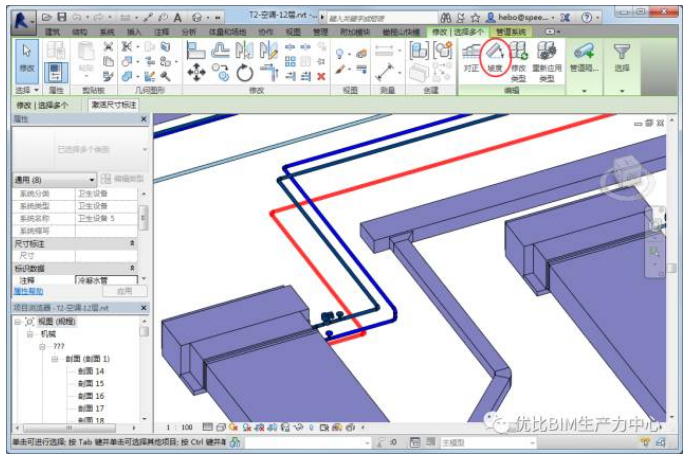Image resolution: width=695 pixels, height=461 pixels.
Task: Select the Array tool in ribbon
Action: click(x=290, y=61)
